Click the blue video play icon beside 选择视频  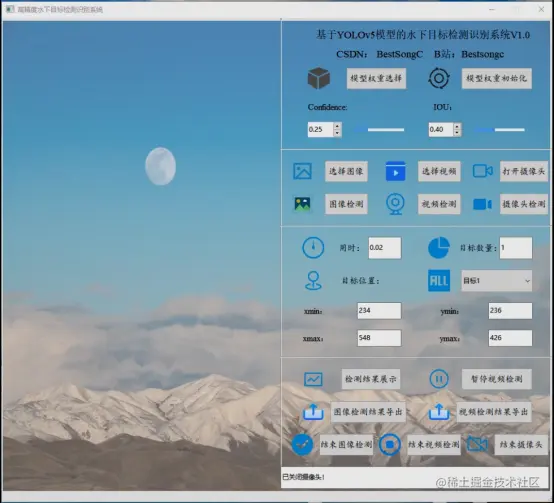tap(395, 171)
